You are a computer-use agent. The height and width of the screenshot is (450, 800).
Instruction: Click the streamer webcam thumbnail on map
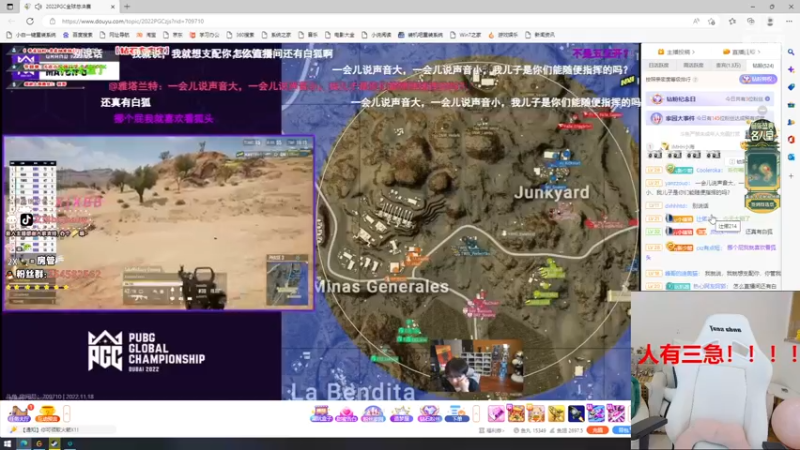(x=477, y=366)
